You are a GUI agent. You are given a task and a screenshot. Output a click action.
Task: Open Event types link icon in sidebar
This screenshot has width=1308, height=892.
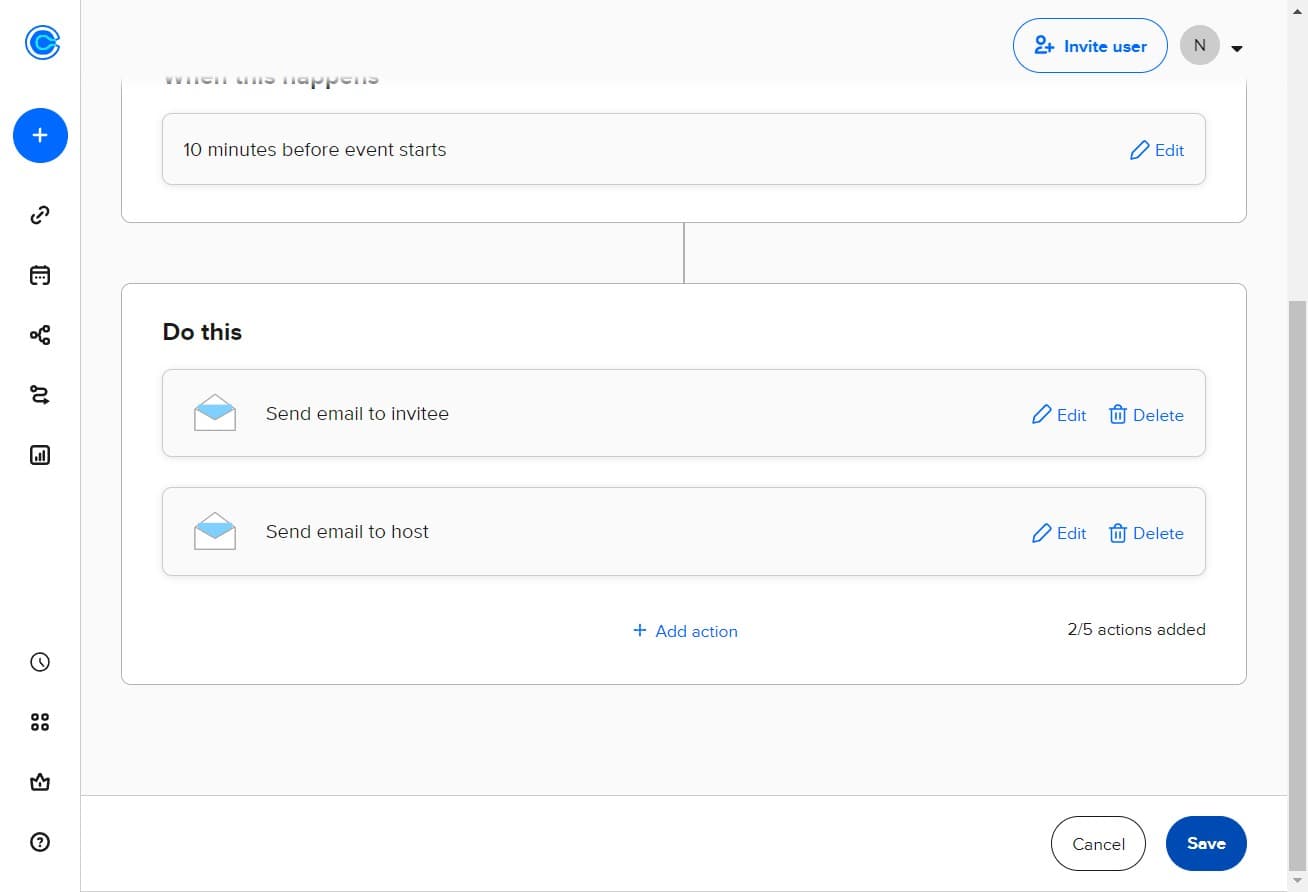pyautogui.click(x=40, y=215)
